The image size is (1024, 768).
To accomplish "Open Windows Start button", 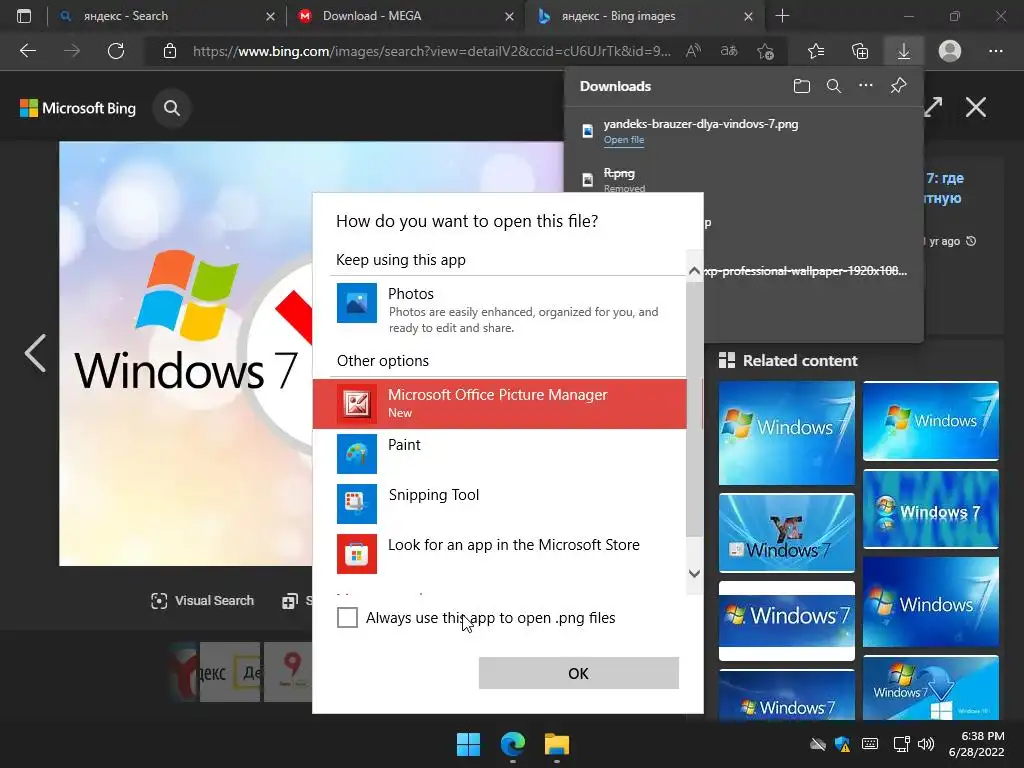I will click(x=468, y=744).
